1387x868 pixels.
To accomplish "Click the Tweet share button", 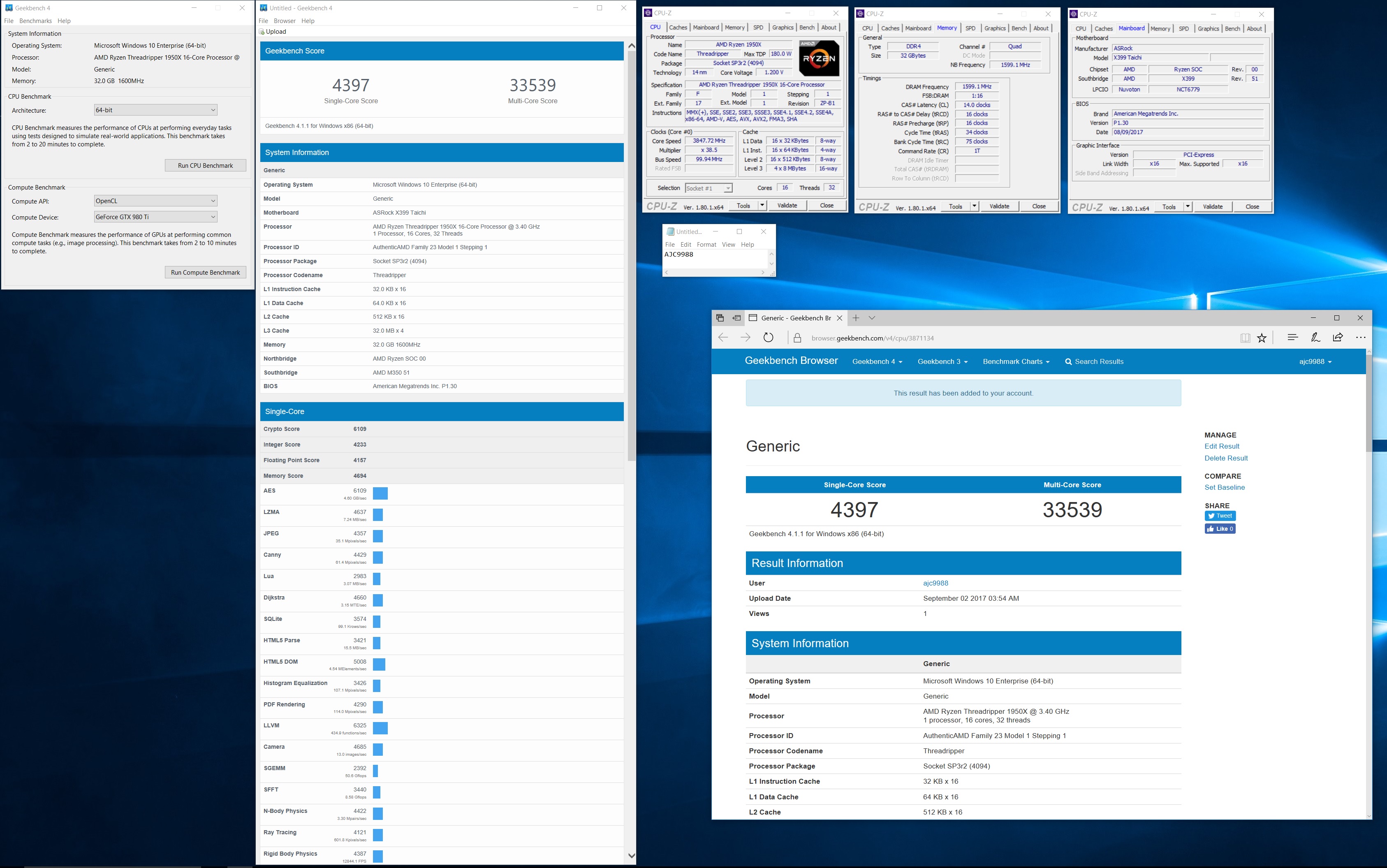I will (1220, 516).
